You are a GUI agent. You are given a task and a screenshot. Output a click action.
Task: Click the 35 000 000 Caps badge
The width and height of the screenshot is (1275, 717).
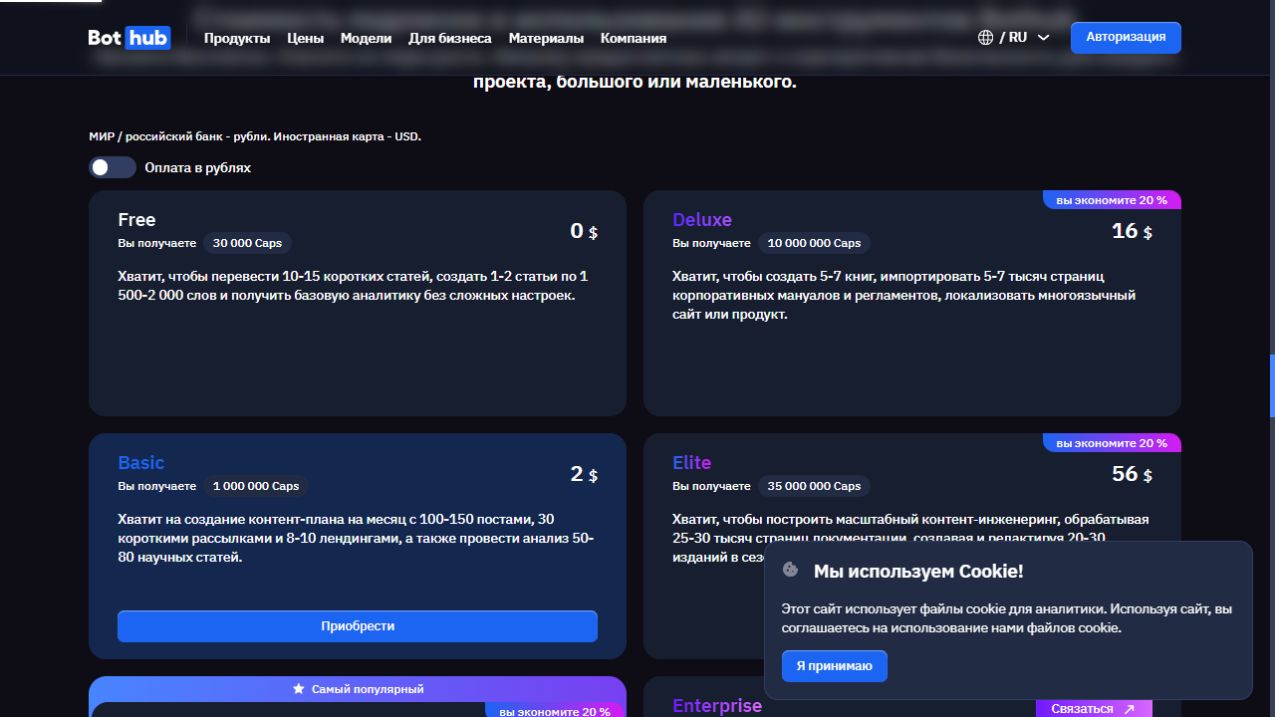(x=814, y=486)
